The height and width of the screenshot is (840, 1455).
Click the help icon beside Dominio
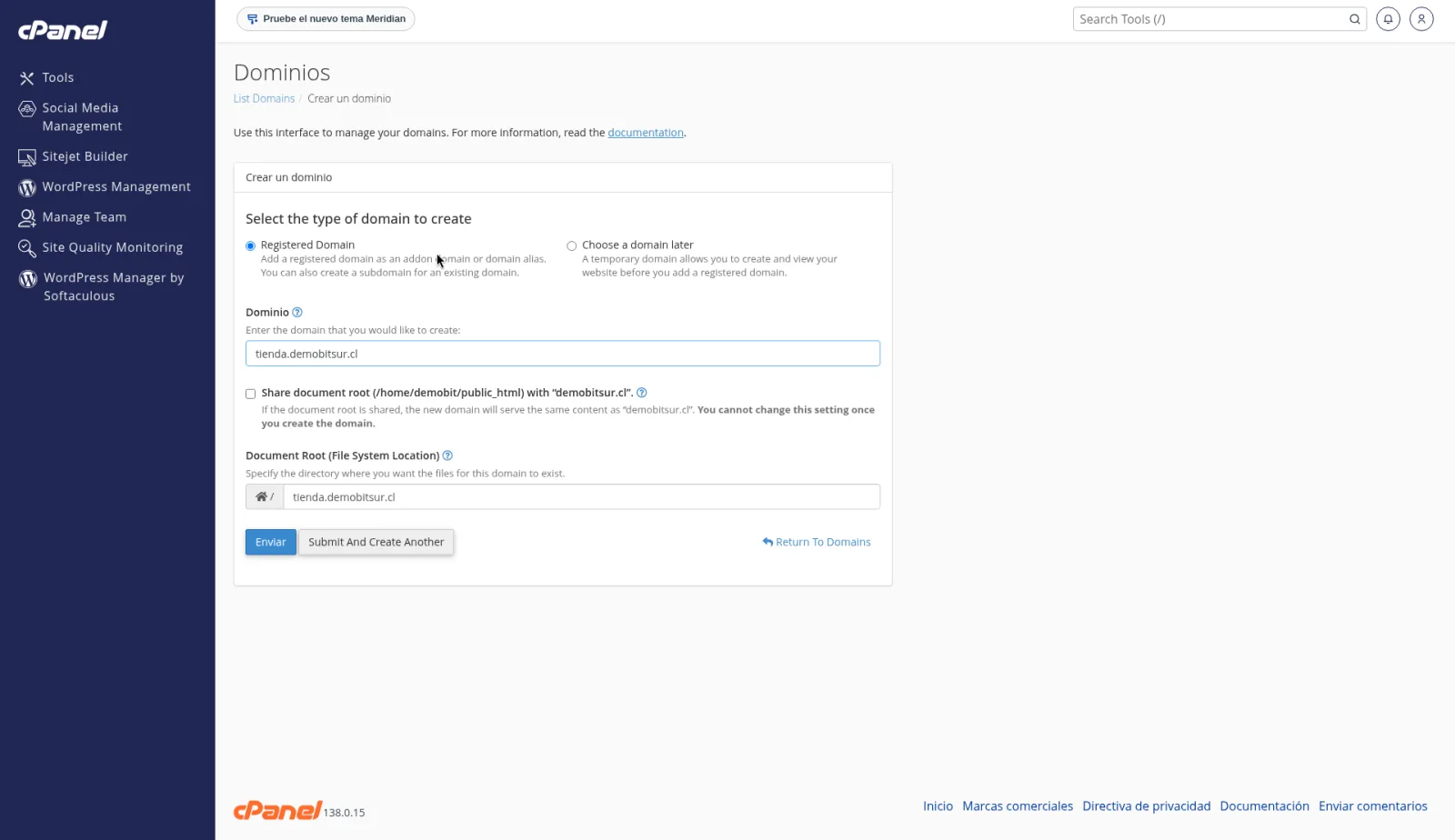pyautogui.click(x=297, y=313)
